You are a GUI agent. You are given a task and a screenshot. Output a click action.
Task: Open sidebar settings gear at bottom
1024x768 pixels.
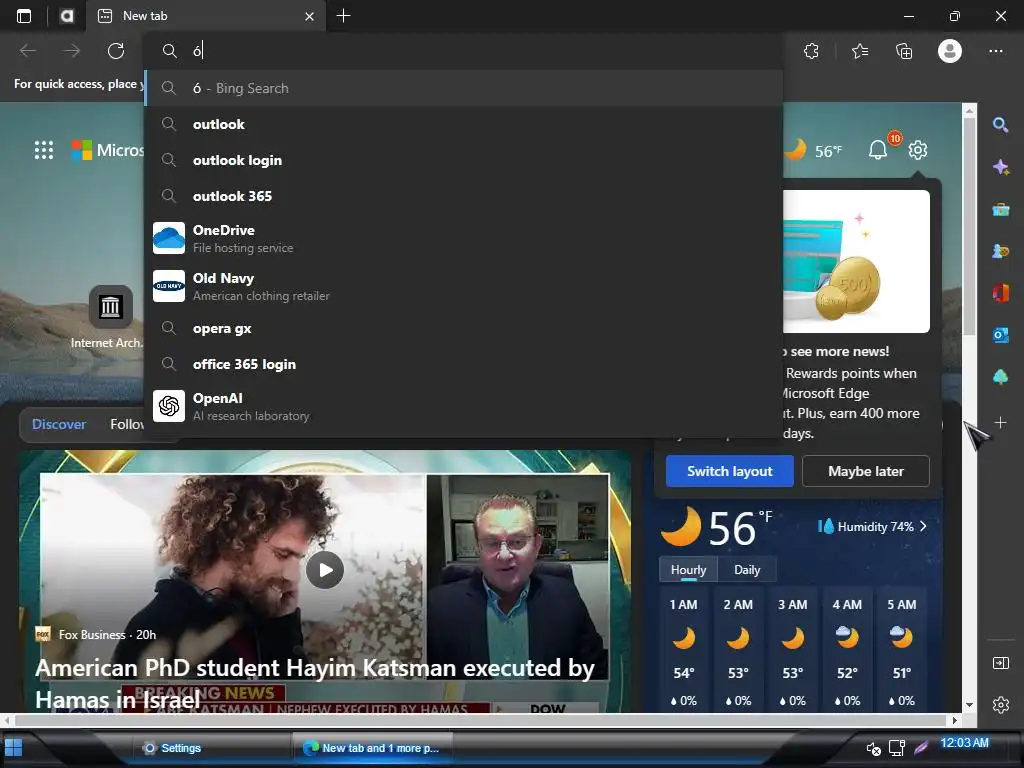[x=1000, y=705]
